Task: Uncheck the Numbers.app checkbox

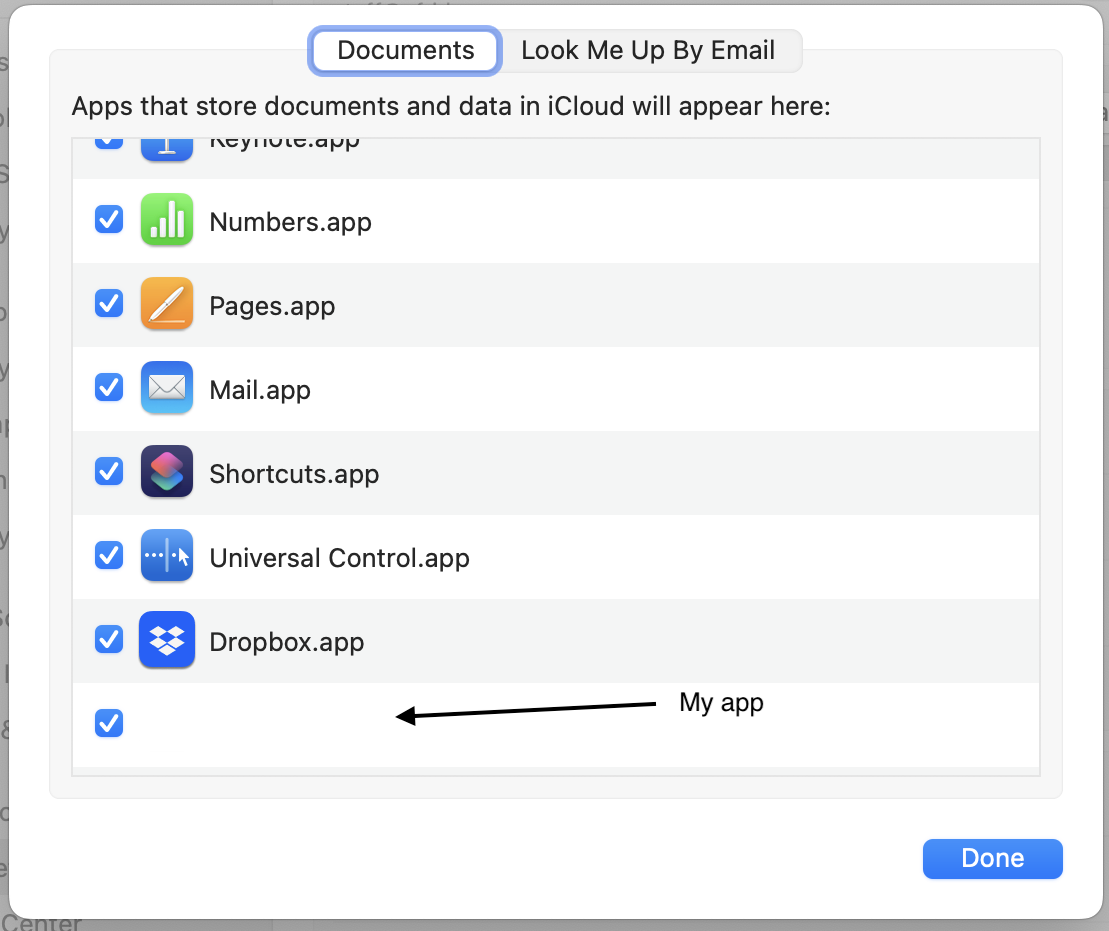Action: tap(109, 219)
